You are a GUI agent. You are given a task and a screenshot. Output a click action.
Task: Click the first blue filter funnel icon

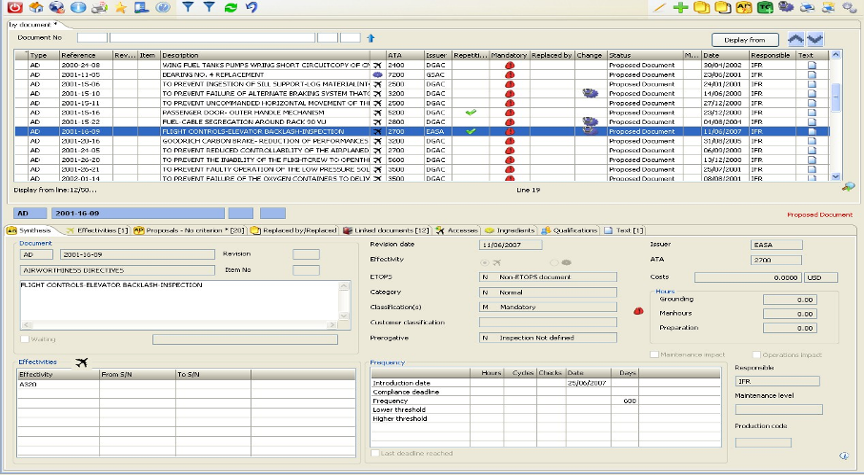188,7
